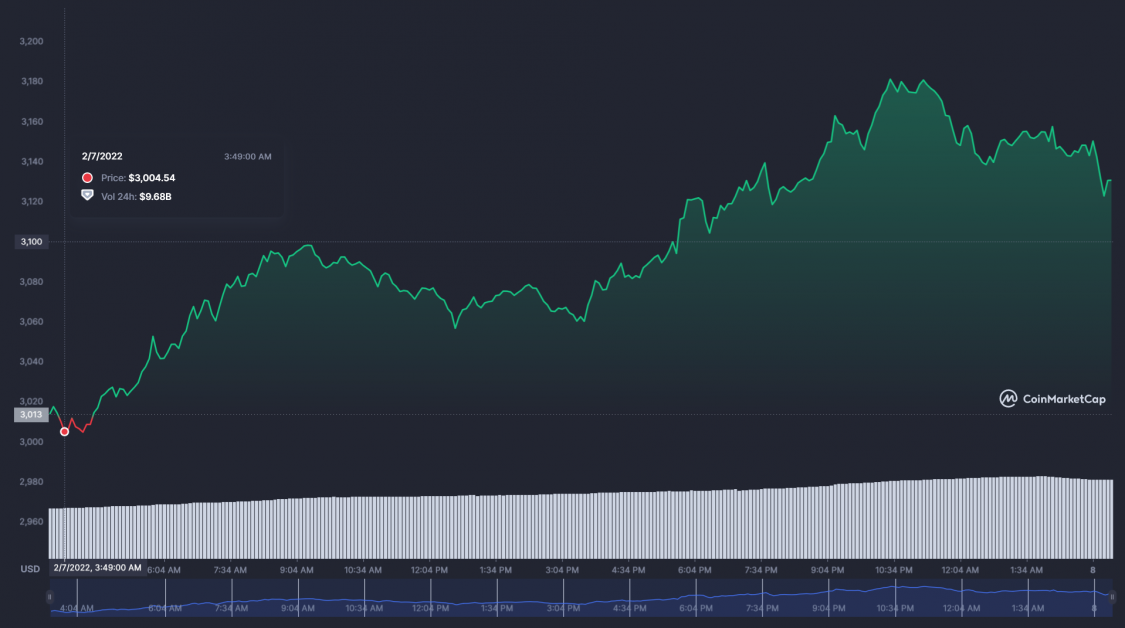Image resolution: width=1125 pixels, height=628 pixels.
Task: Click the 3,200 y-axis label
Action: click(x=32, y=42)
